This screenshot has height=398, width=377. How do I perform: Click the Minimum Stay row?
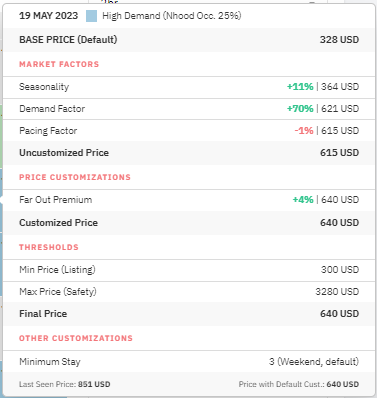189,362
